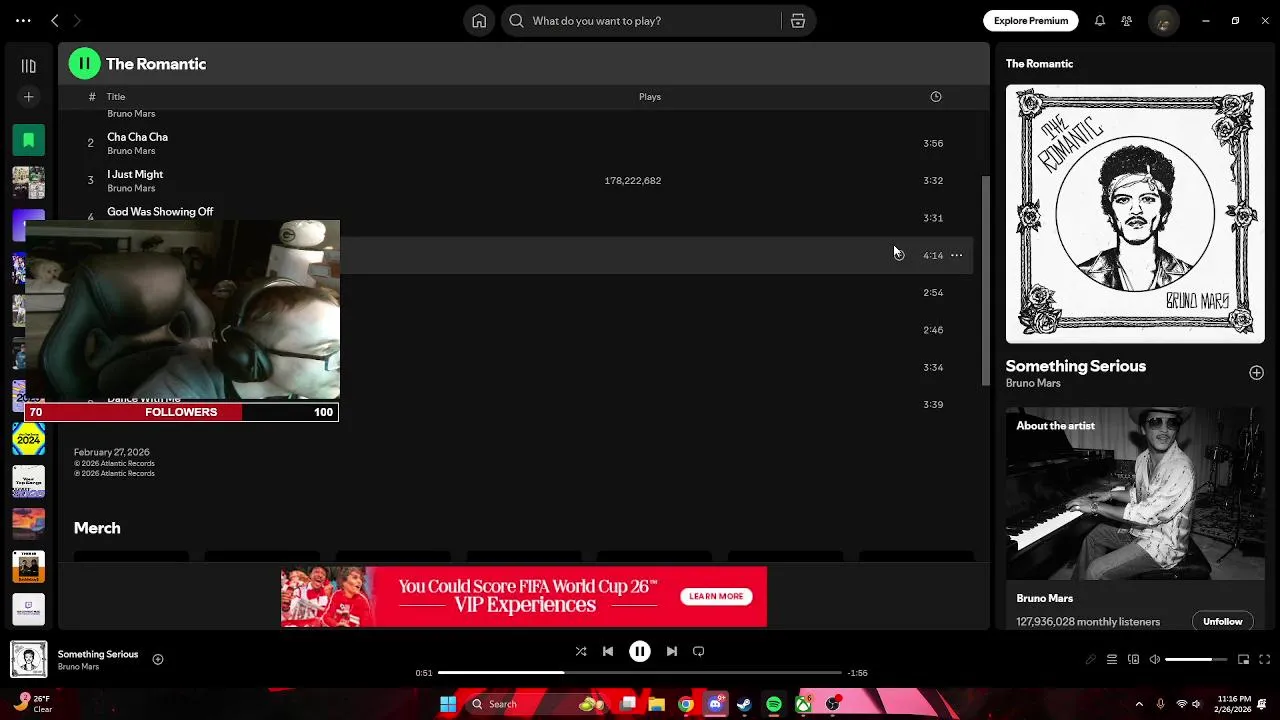1280x720 pixels.
Task: Create a new playlist with plus icon
Action: [x=29, y=97]
